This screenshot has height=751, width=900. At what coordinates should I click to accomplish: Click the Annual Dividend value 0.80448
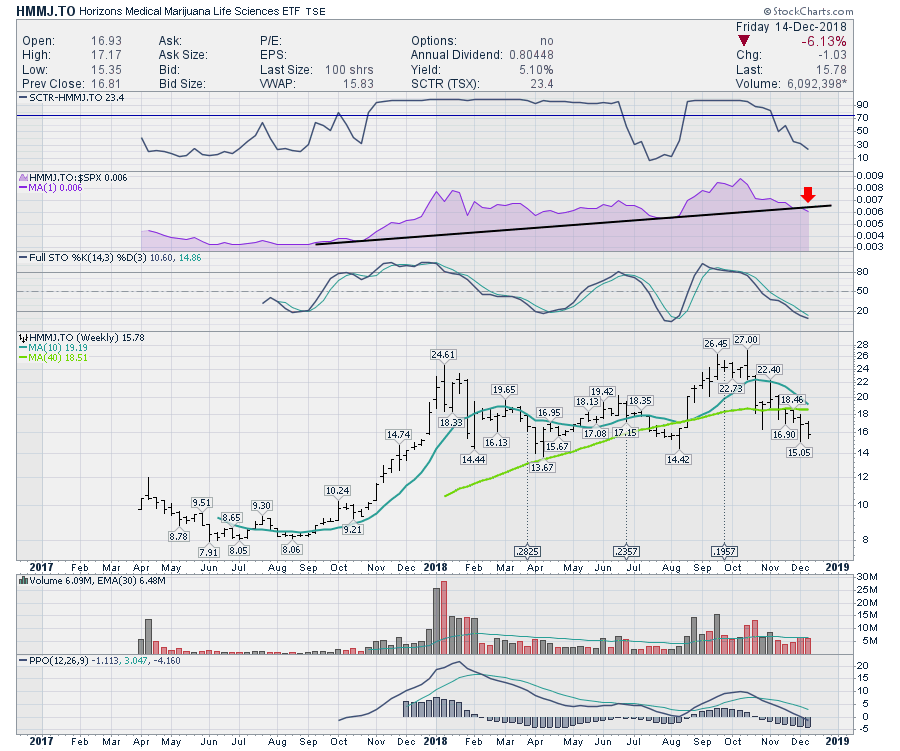[x=532, y=55]
